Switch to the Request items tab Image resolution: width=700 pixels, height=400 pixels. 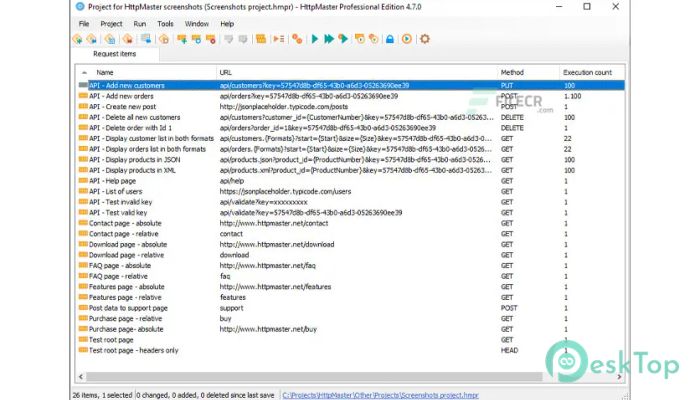pos(115,54)
